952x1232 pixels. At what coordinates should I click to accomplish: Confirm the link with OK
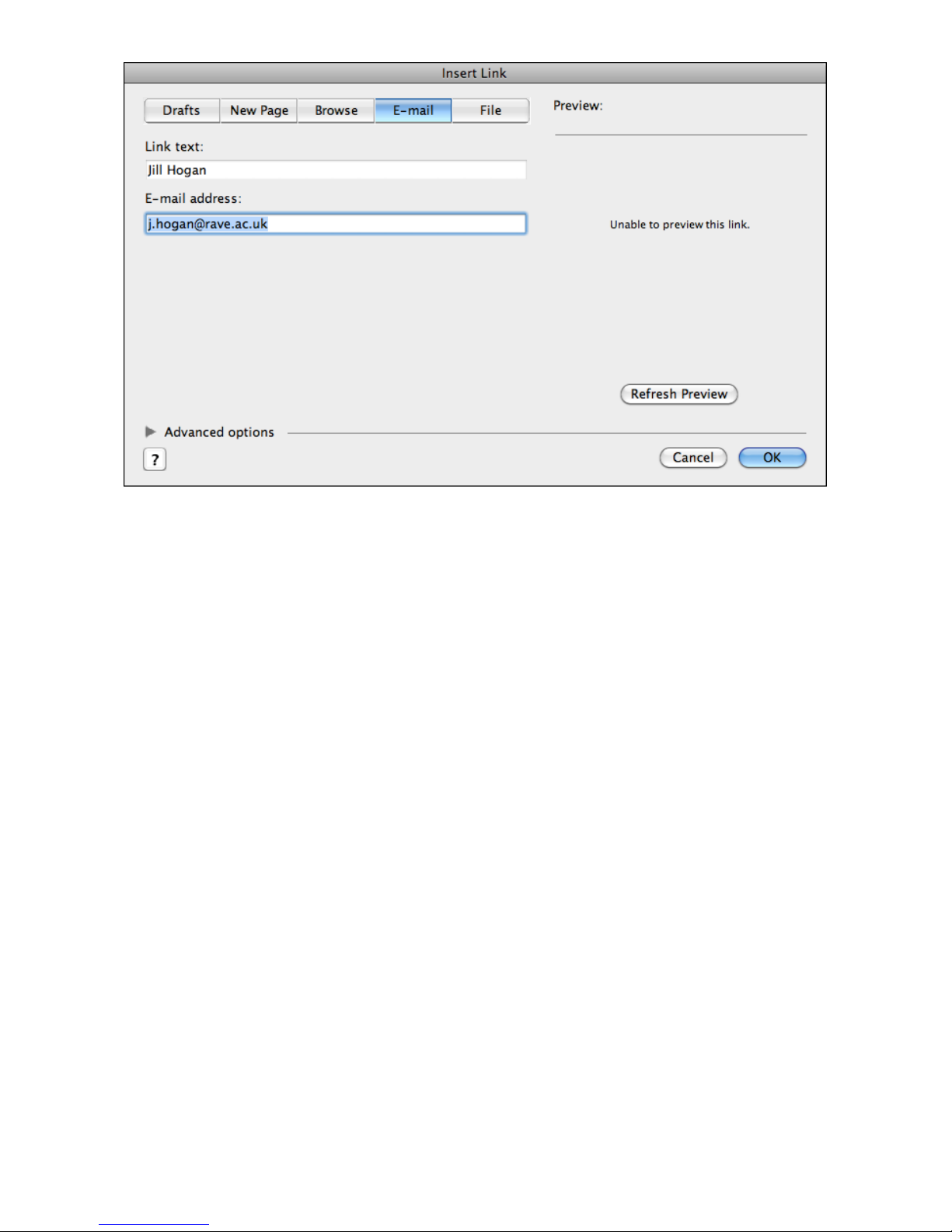click(x=772, y=458)
